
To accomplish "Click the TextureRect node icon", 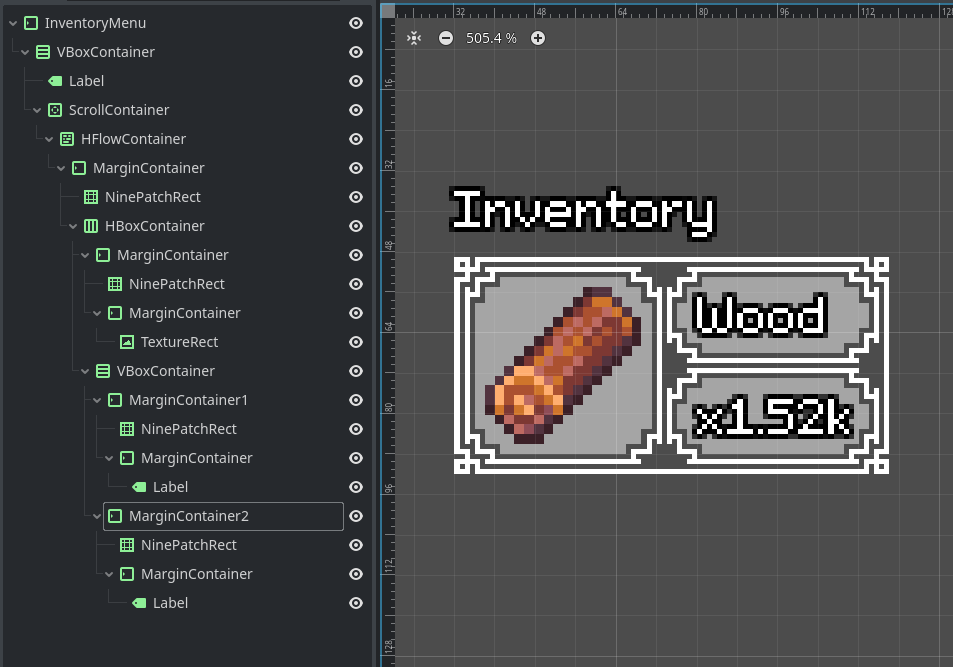I will pos(126,342).
